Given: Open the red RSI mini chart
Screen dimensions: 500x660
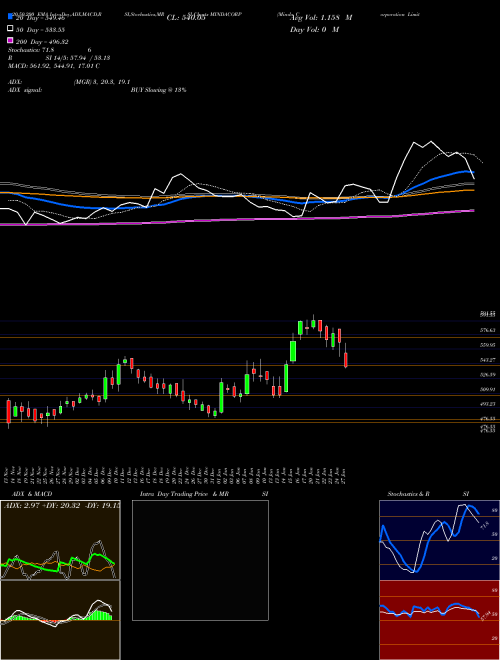Looking at the screenshot, I should pyautogui.click(x=439, y=620).
